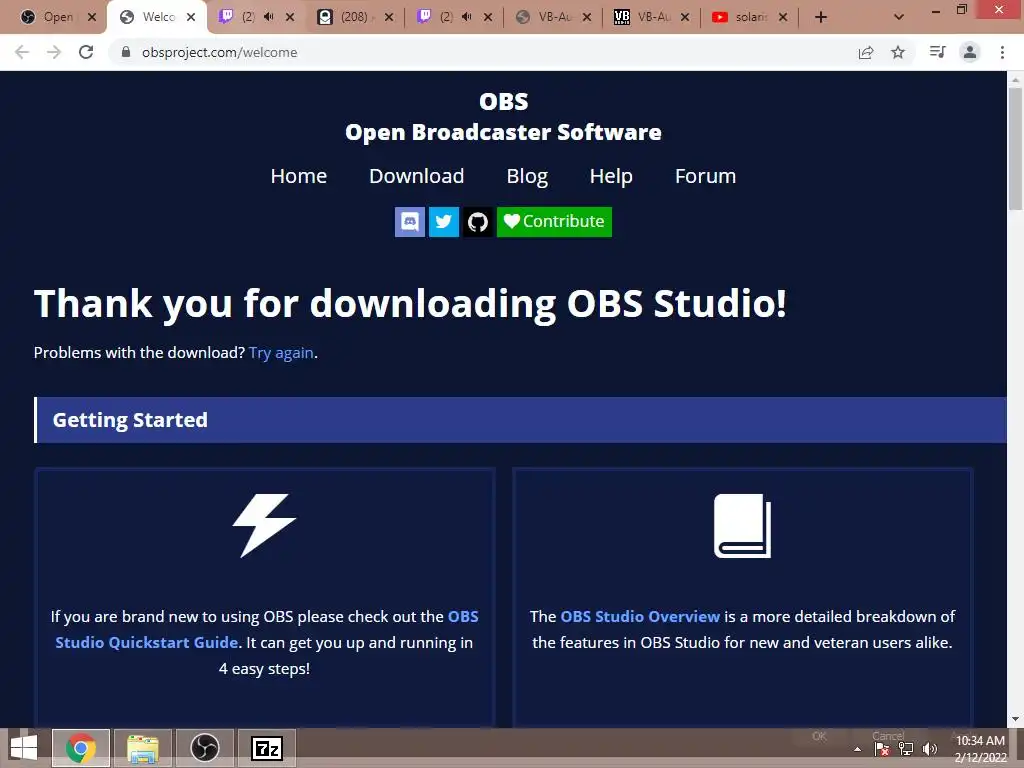Expand the tab search dropdown
Viewport: 1024px width, 768px height.
click(899, 17)
